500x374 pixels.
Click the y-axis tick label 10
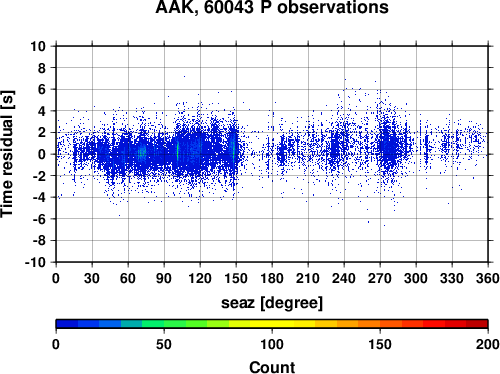[38, 46]
